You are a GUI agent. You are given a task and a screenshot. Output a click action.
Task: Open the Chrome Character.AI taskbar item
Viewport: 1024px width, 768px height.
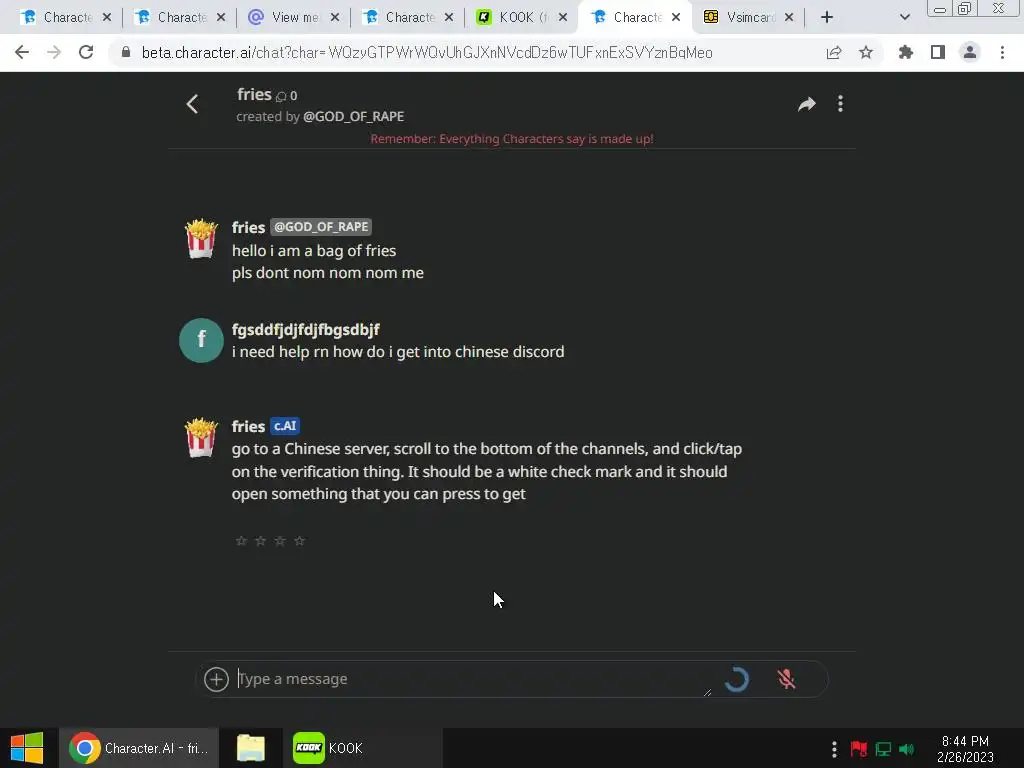click(139, 748)
